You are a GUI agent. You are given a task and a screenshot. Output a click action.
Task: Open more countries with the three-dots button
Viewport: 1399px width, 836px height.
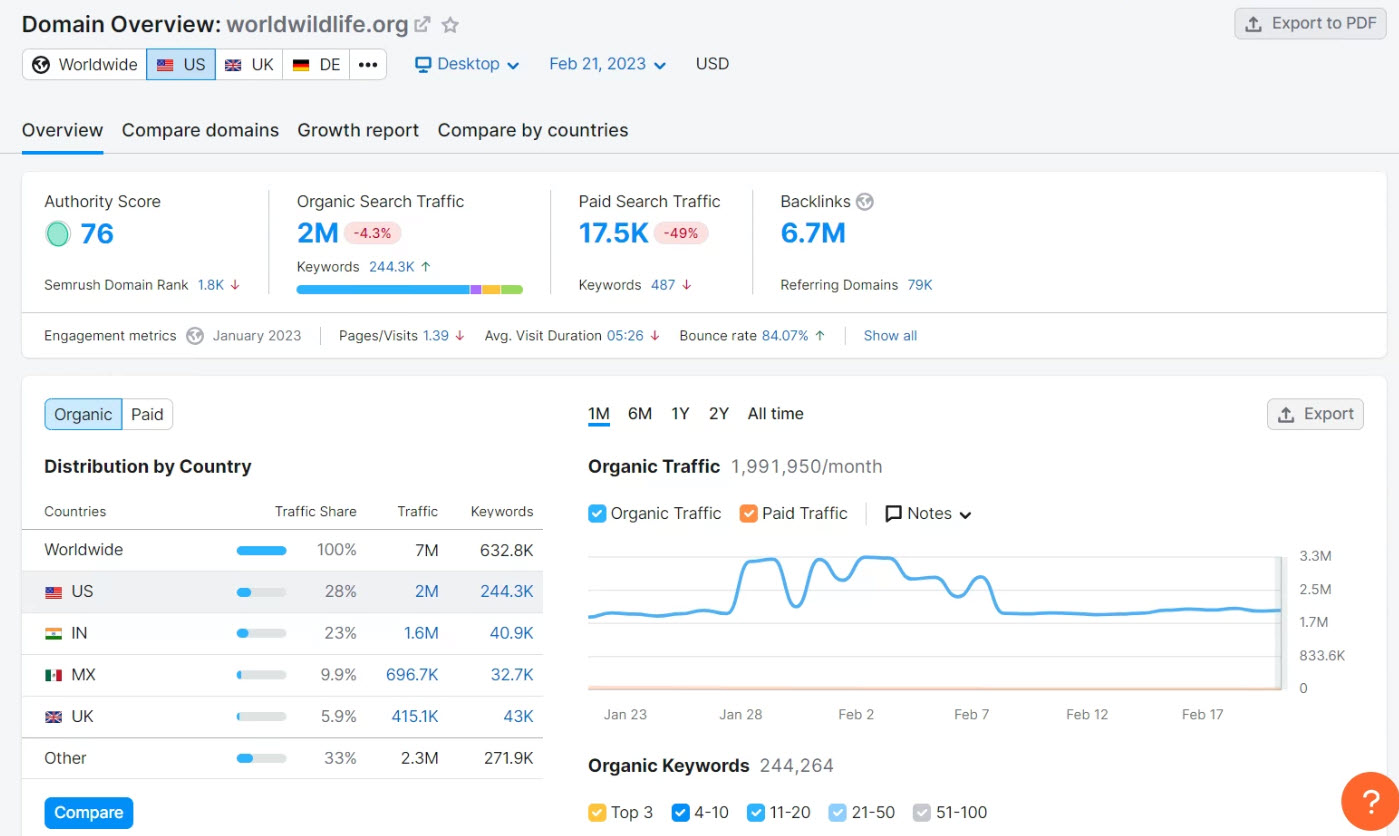368,64
